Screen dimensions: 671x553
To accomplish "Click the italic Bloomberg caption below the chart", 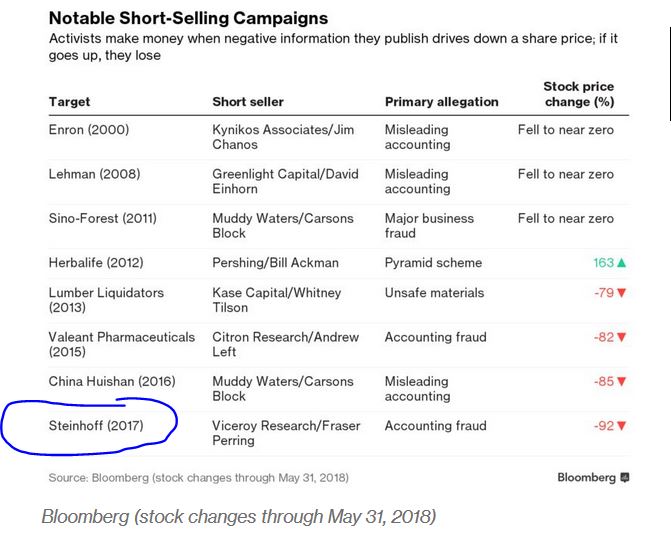I will 238,517.
